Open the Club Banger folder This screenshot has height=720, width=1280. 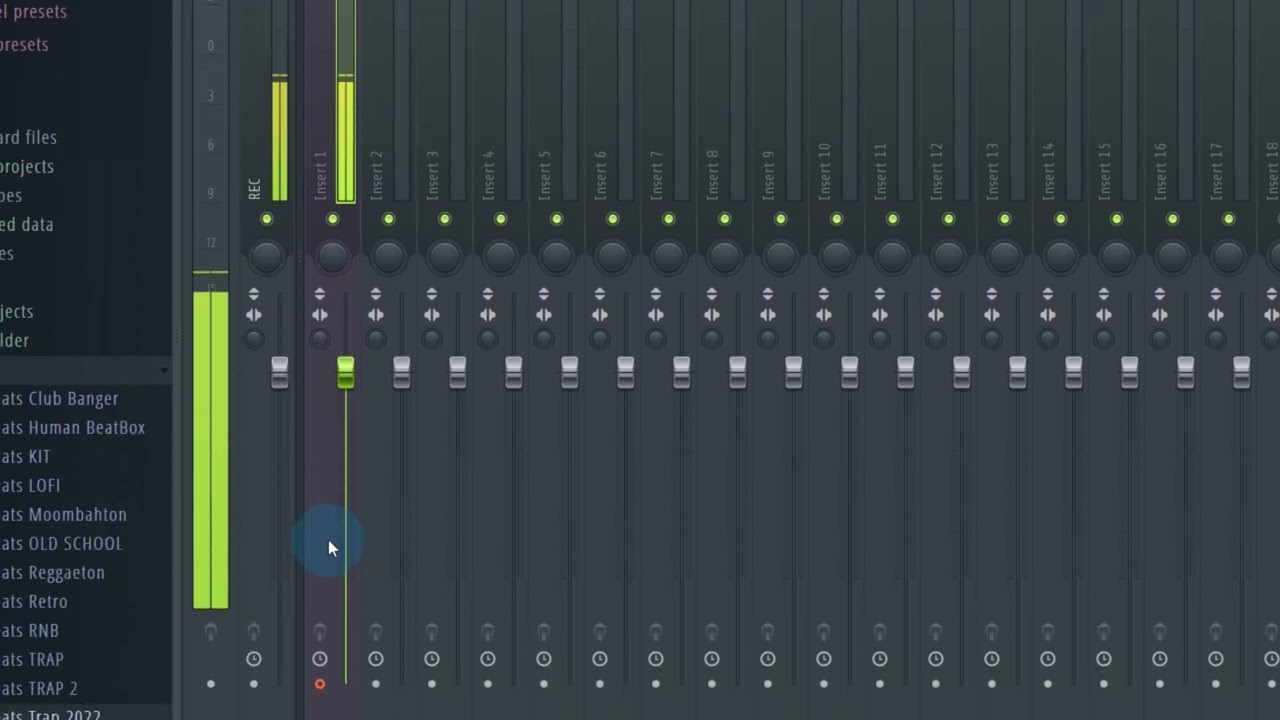pos(59,398)
